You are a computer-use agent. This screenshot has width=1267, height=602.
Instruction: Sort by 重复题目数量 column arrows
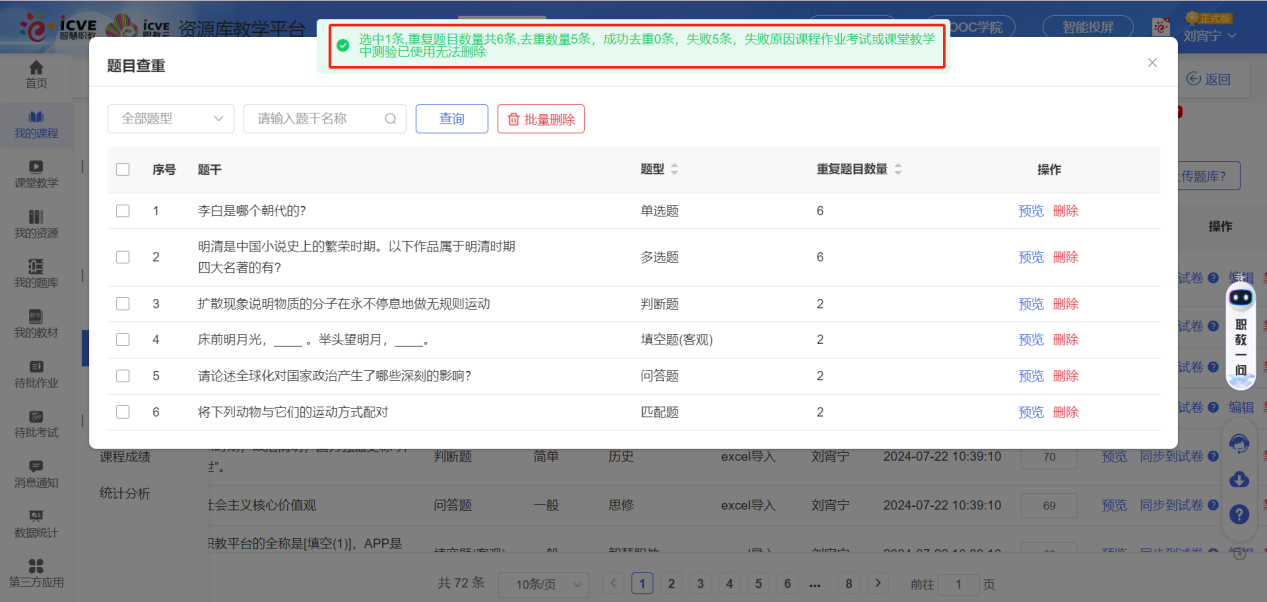coord(897,170)
